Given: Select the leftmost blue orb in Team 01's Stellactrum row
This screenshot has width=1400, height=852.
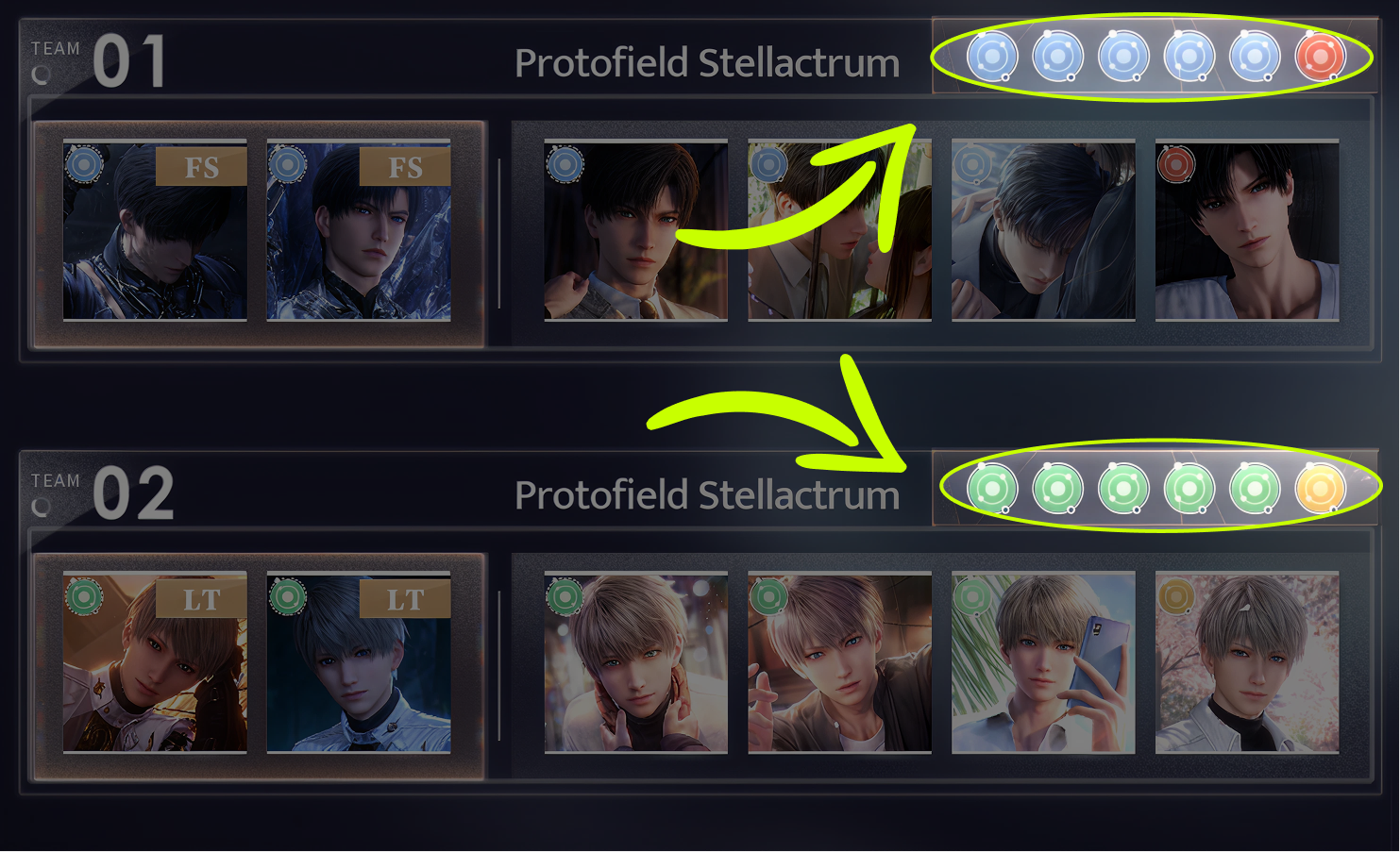Looking at the screenshot, I should (991, 57).
